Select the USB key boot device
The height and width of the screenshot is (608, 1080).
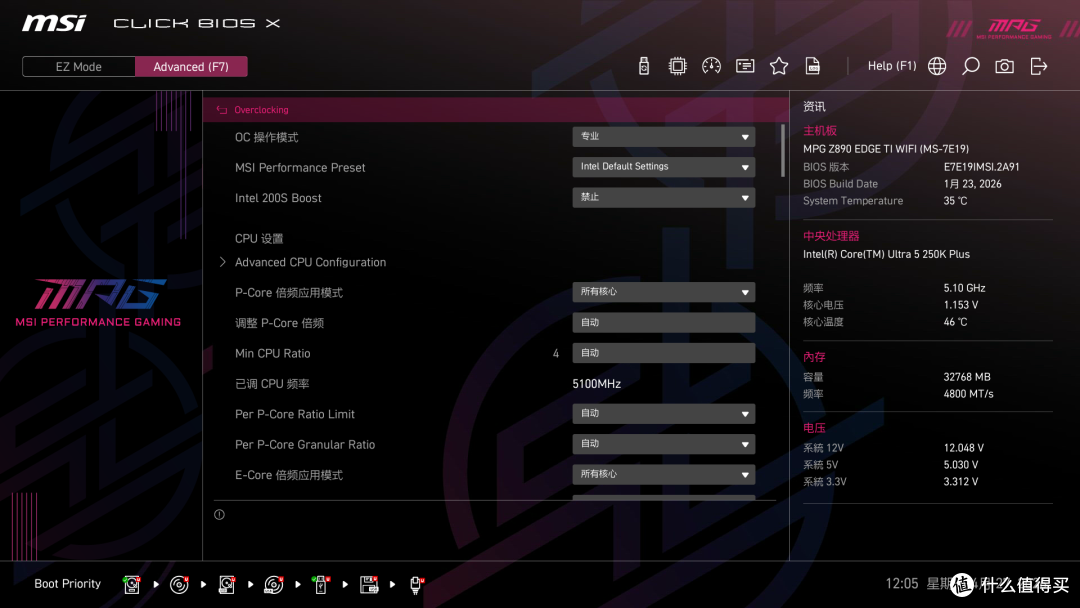pos(320,585)
